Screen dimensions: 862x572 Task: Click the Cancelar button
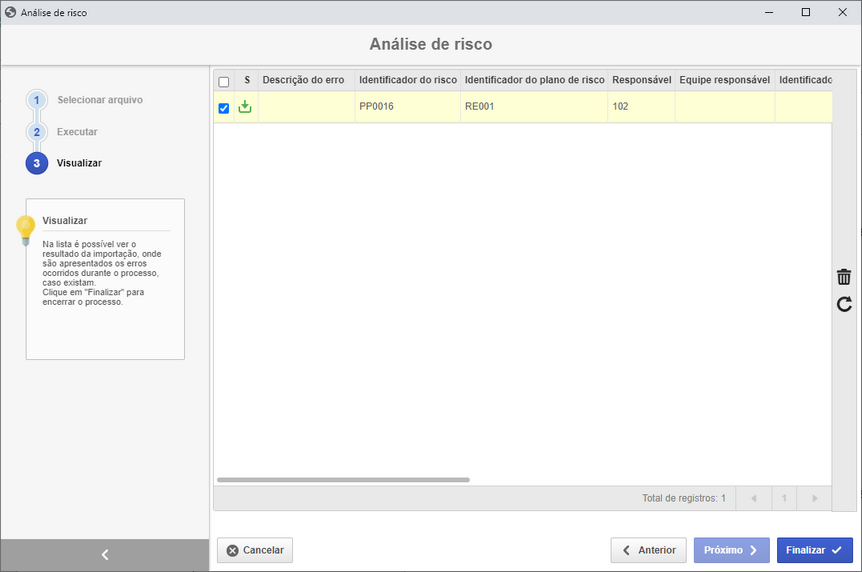click(255, 550)
